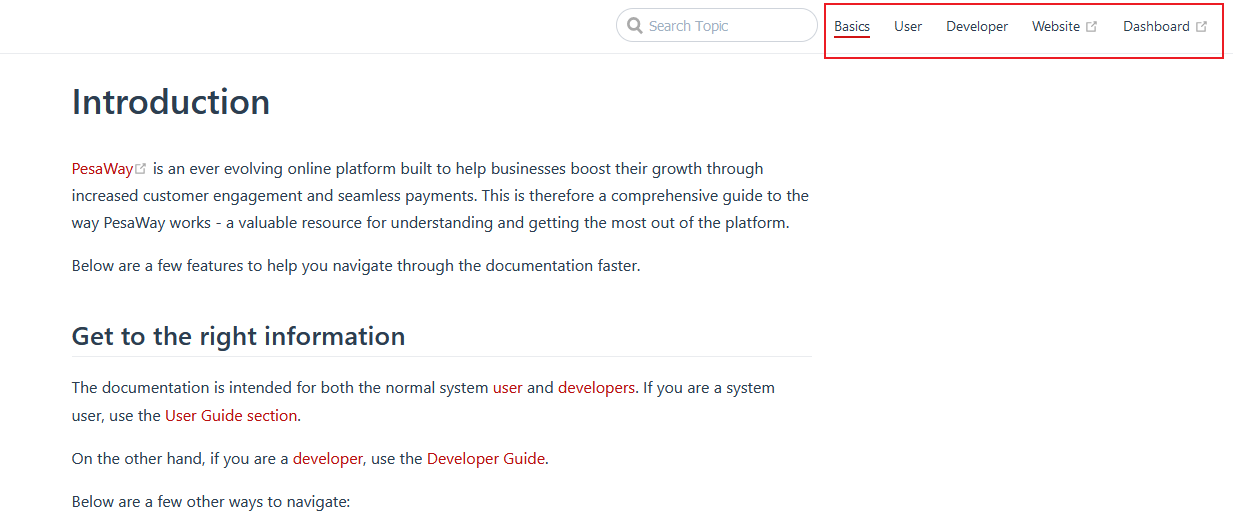Click the red 'developer' link after 'if you are a'
Image resolution: width=1234 pixels, height=526 pixels.
tap(327, 459)
